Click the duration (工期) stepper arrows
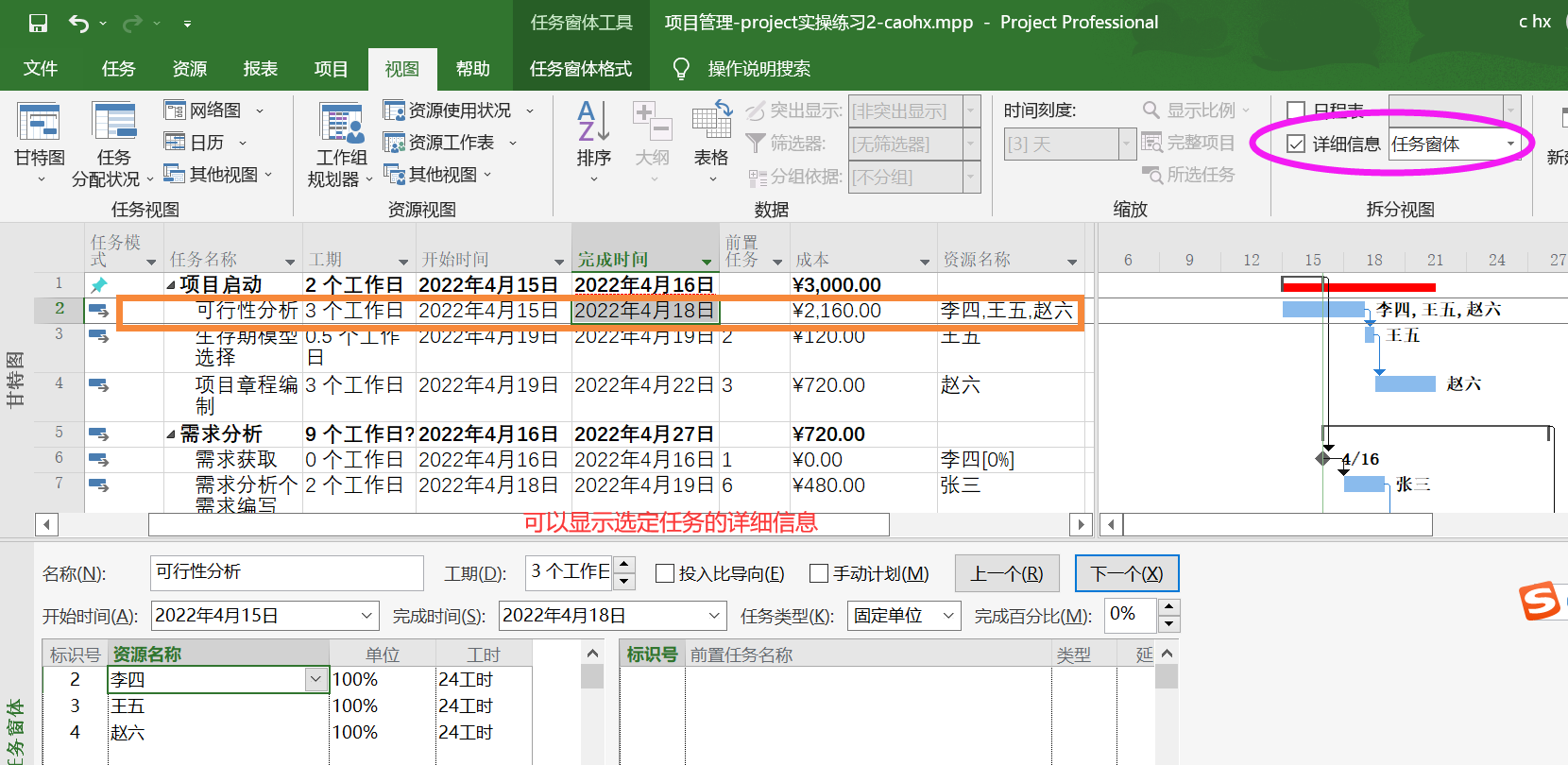Viewport: 1568px width, 765px height. [624, 572]
